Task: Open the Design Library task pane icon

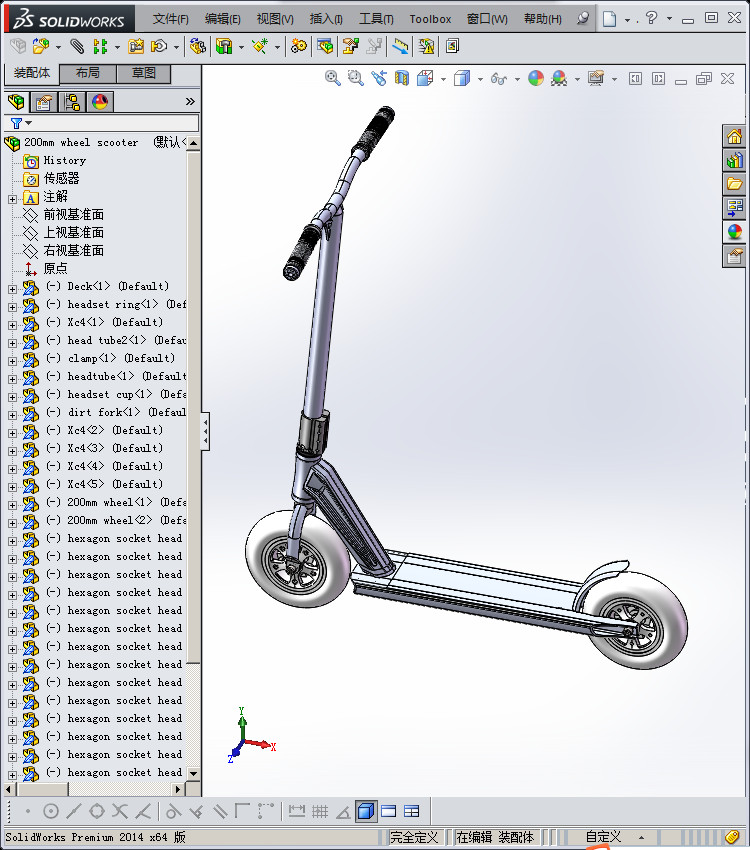Action: pos(735,160)
